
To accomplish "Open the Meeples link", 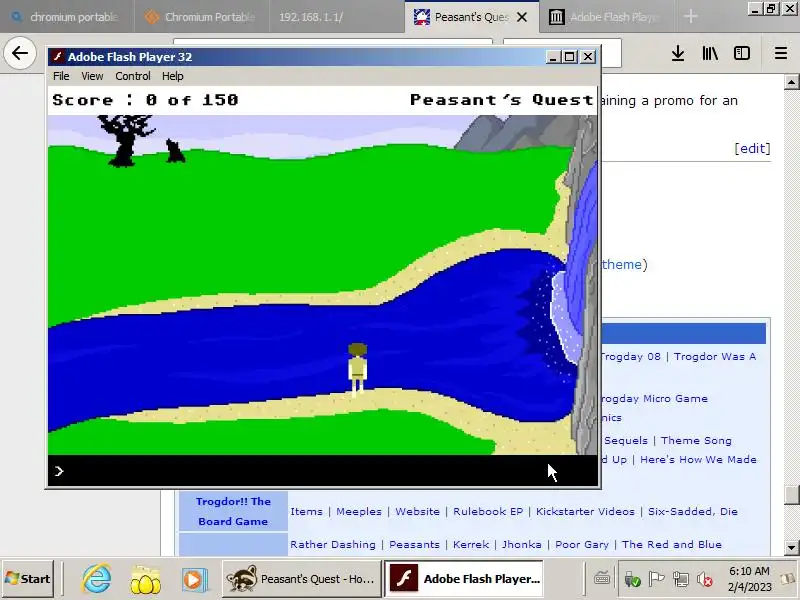I will coord(359,511).
